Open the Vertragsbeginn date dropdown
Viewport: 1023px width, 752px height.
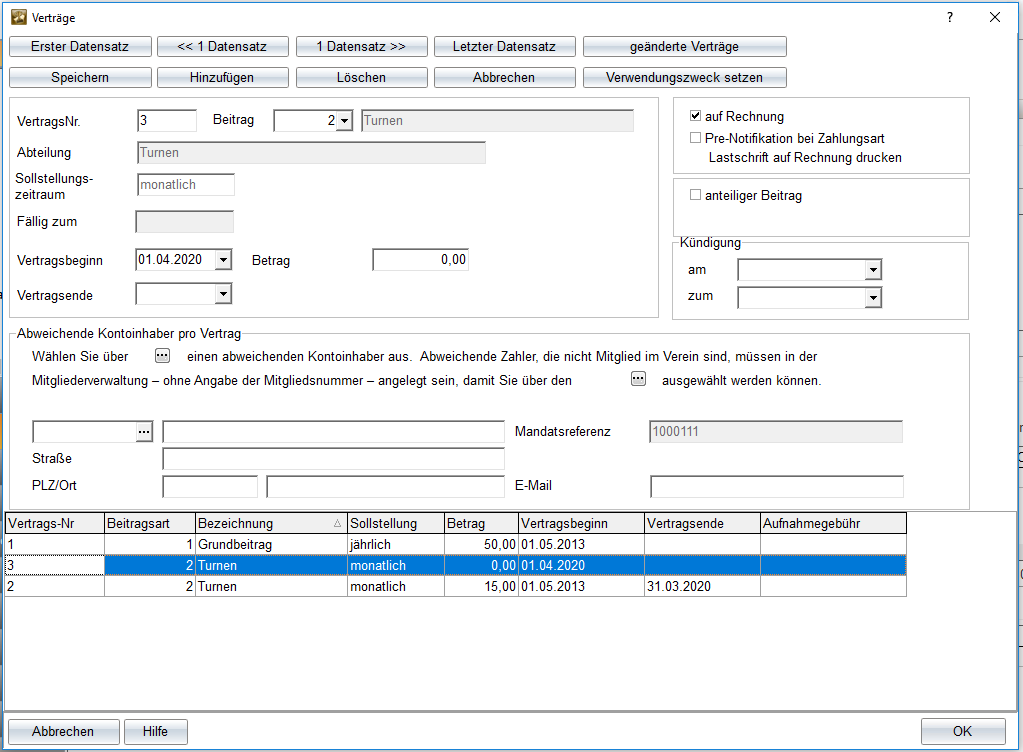point(223,260)
